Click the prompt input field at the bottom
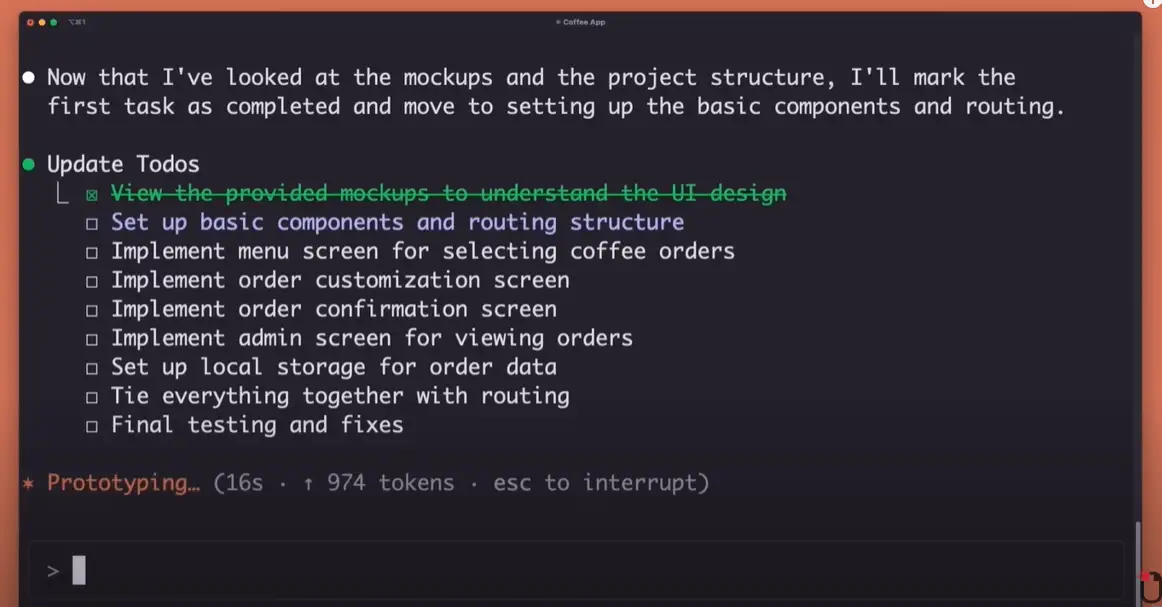This screenshot has height=607, width=1162. (577, 570)
